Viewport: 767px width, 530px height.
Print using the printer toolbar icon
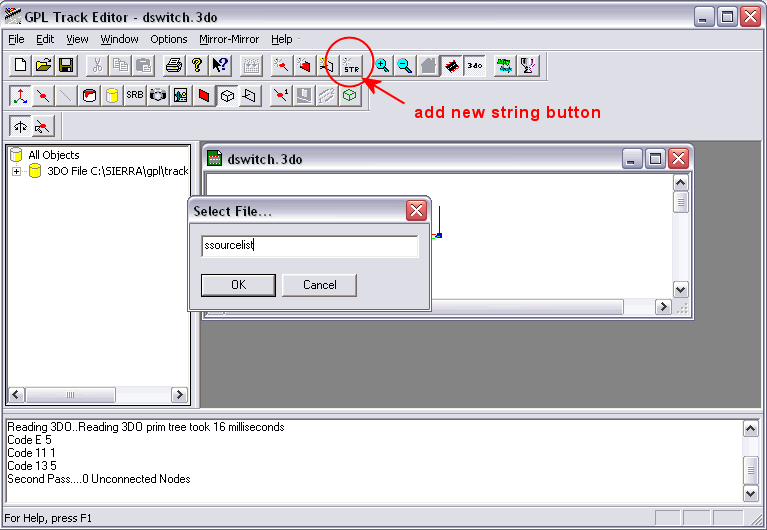pyautogui.click(x=173, y=66)
